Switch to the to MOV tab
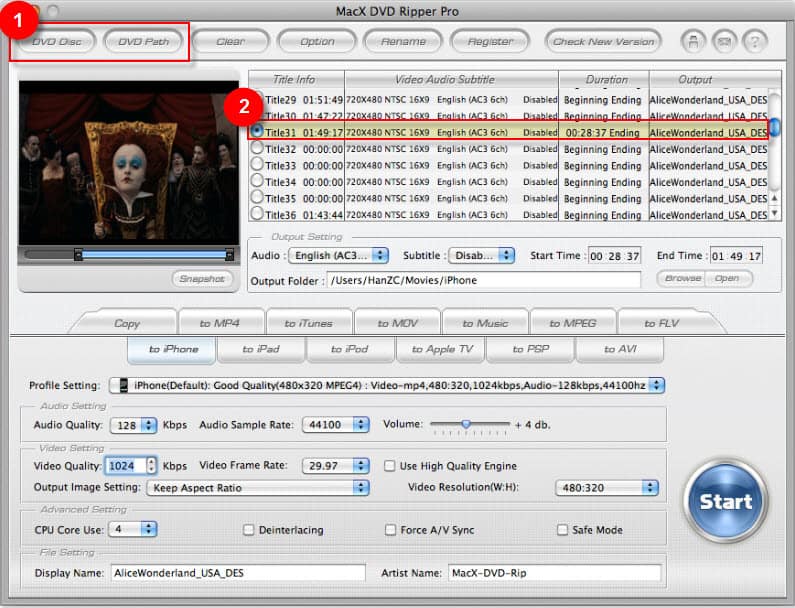Screen dimensions: 795x608 coord(398,323)
